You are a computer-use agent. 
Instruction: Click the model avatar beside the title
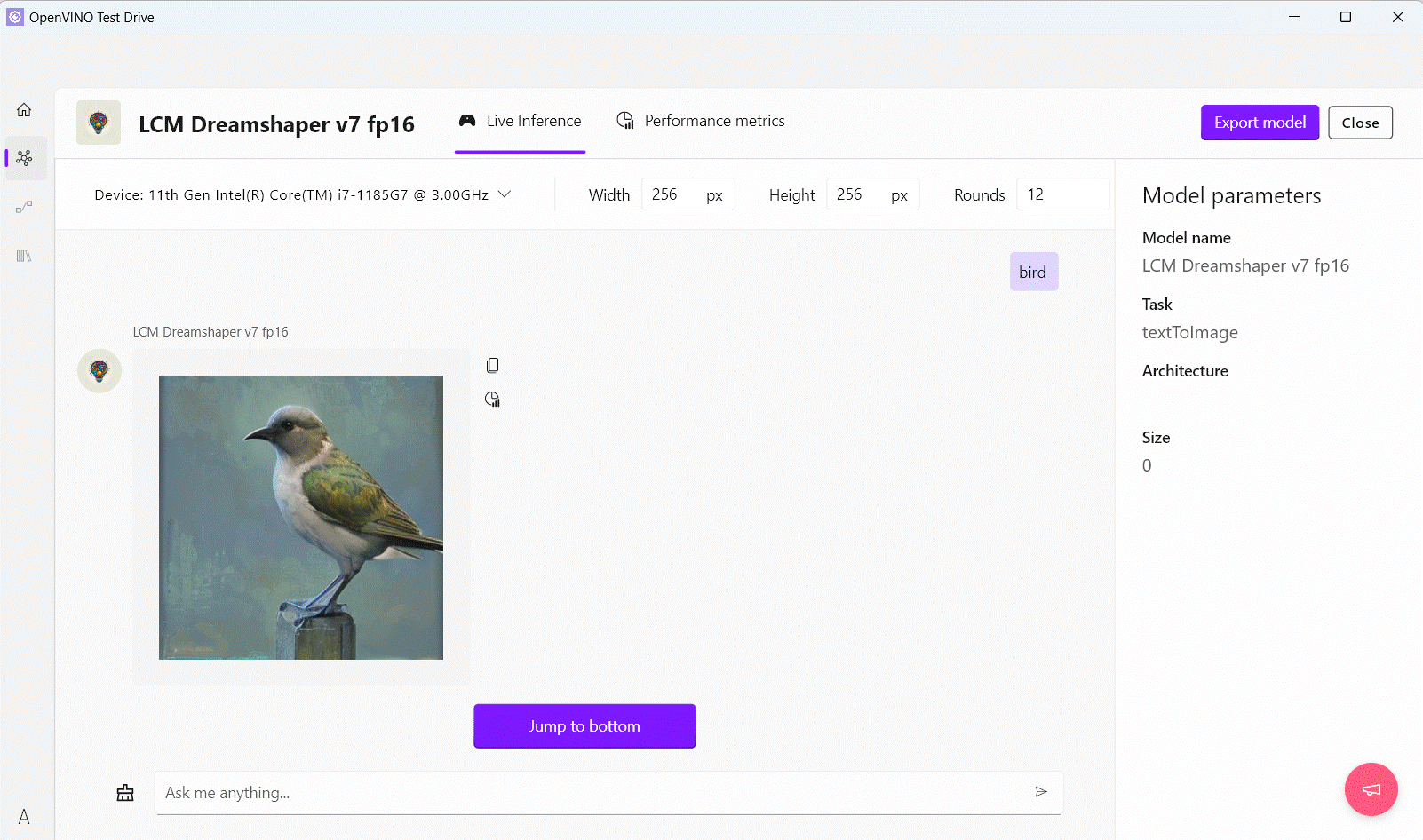pyautogui.click(x=99, y=123)
